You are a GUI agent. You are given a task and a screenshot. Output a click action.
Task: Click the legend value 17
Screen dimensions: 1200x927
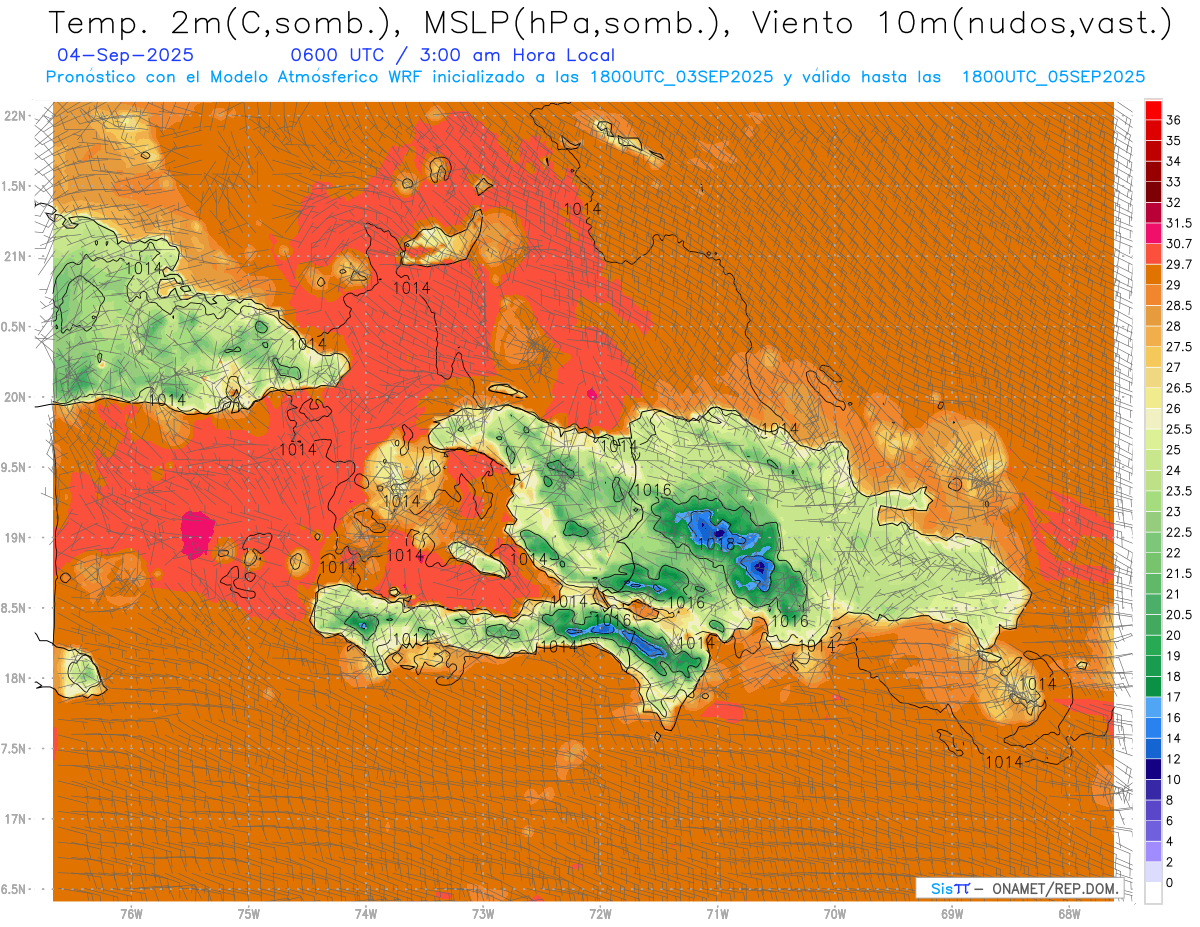click(1174, 697)
